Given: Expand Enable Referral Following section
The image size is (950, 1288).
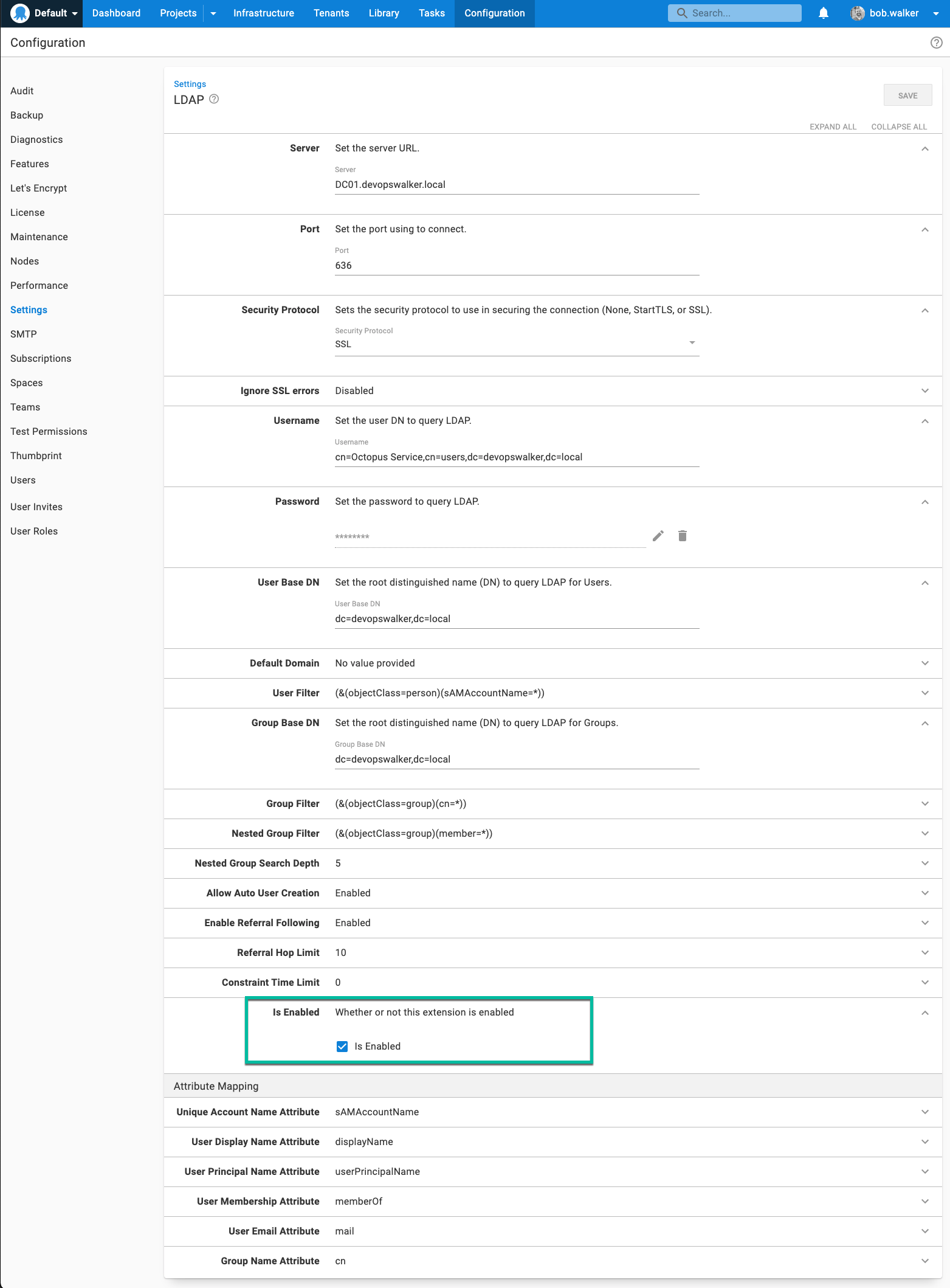Looking at the screenshot, I should point(925,923).
